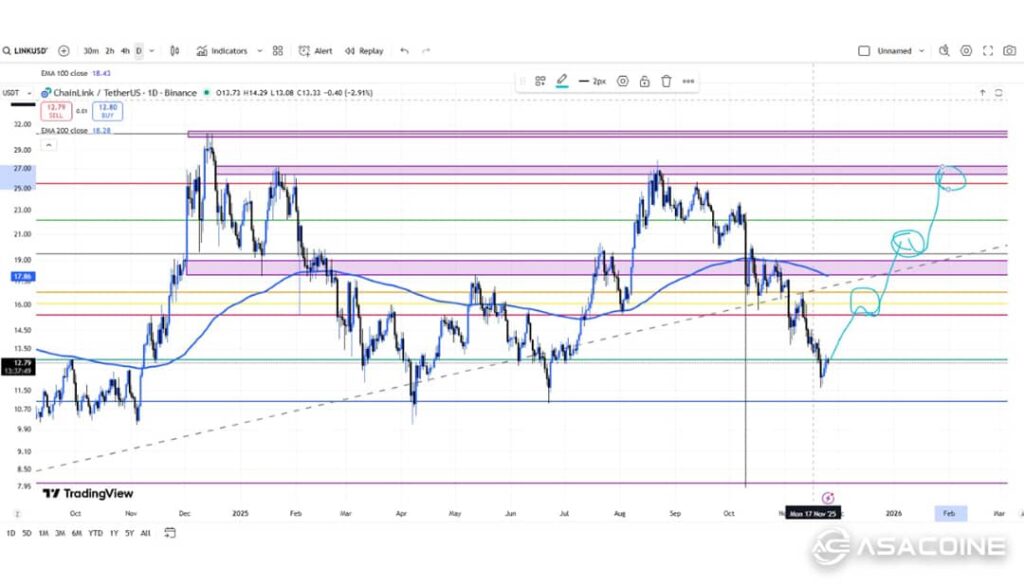This screenshot has height=586, width=1024.
Task: Expand the timeframe interval dropdown arrow
Action: (150, 51)
